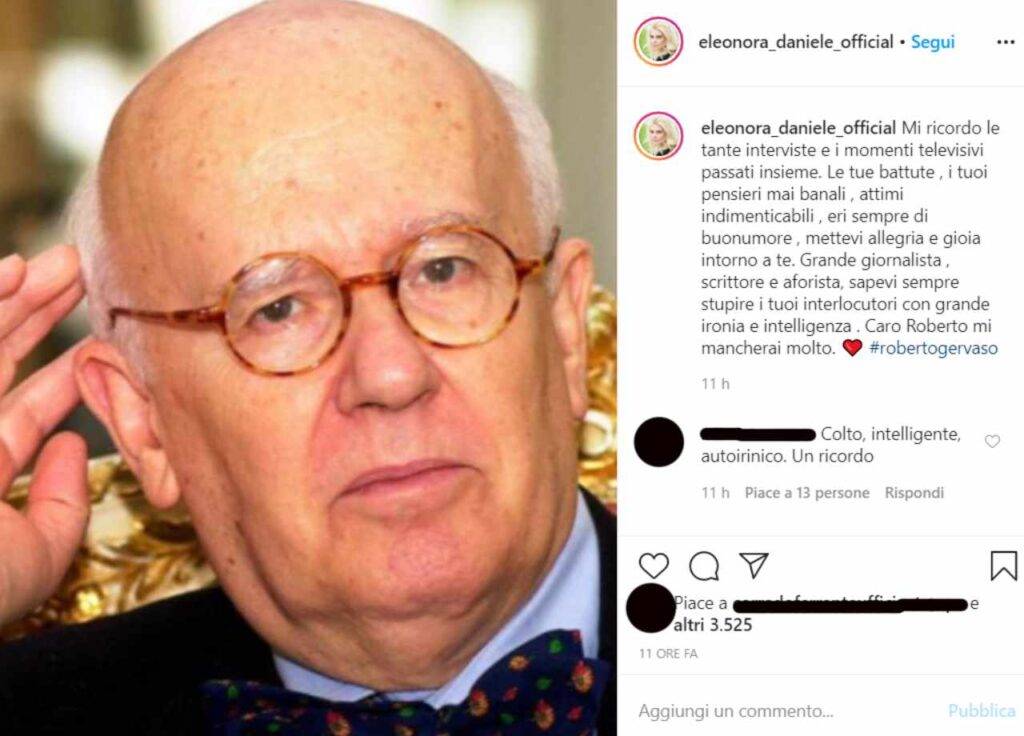Open the eleonora_daniele_official header profile picture

(x=658, y=42)
